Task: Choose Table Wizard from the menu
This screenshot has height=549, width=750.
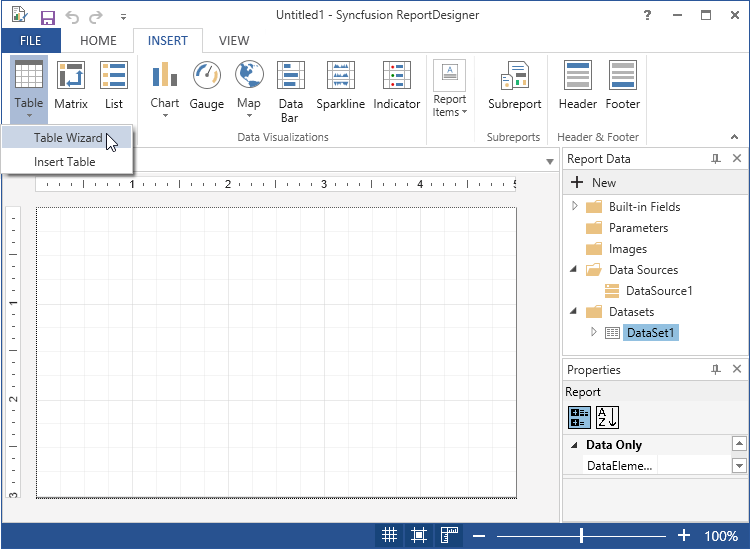Action: pos(68,138)
